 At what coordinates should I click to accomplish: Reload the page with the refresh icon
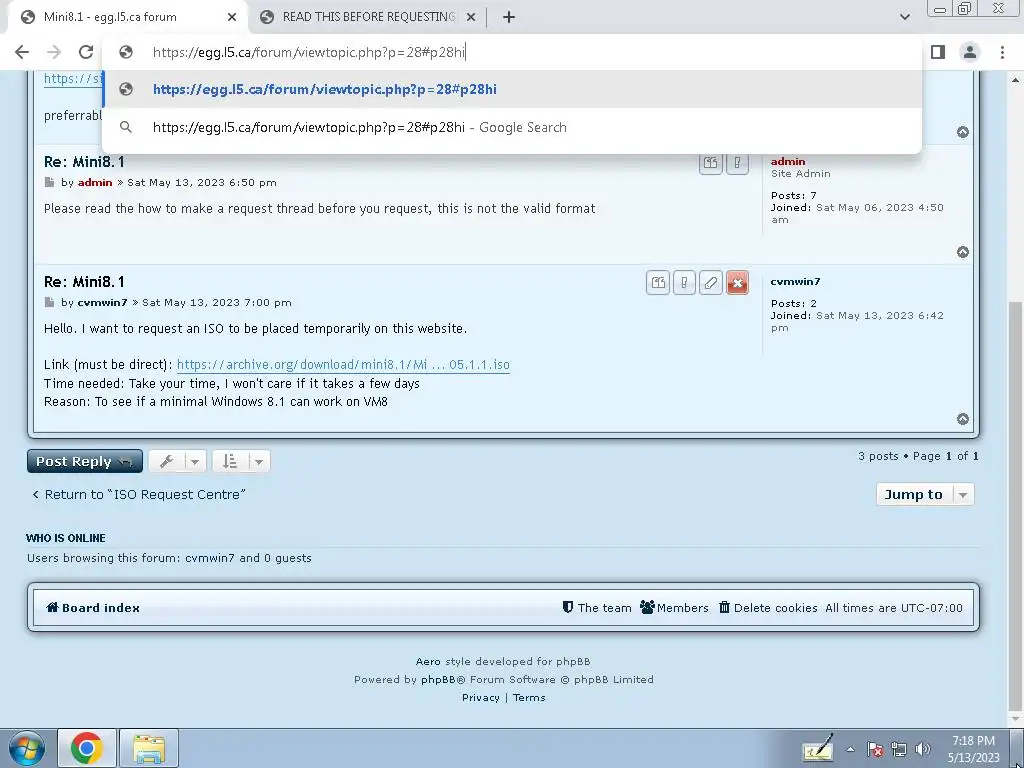tap(86, 52)
